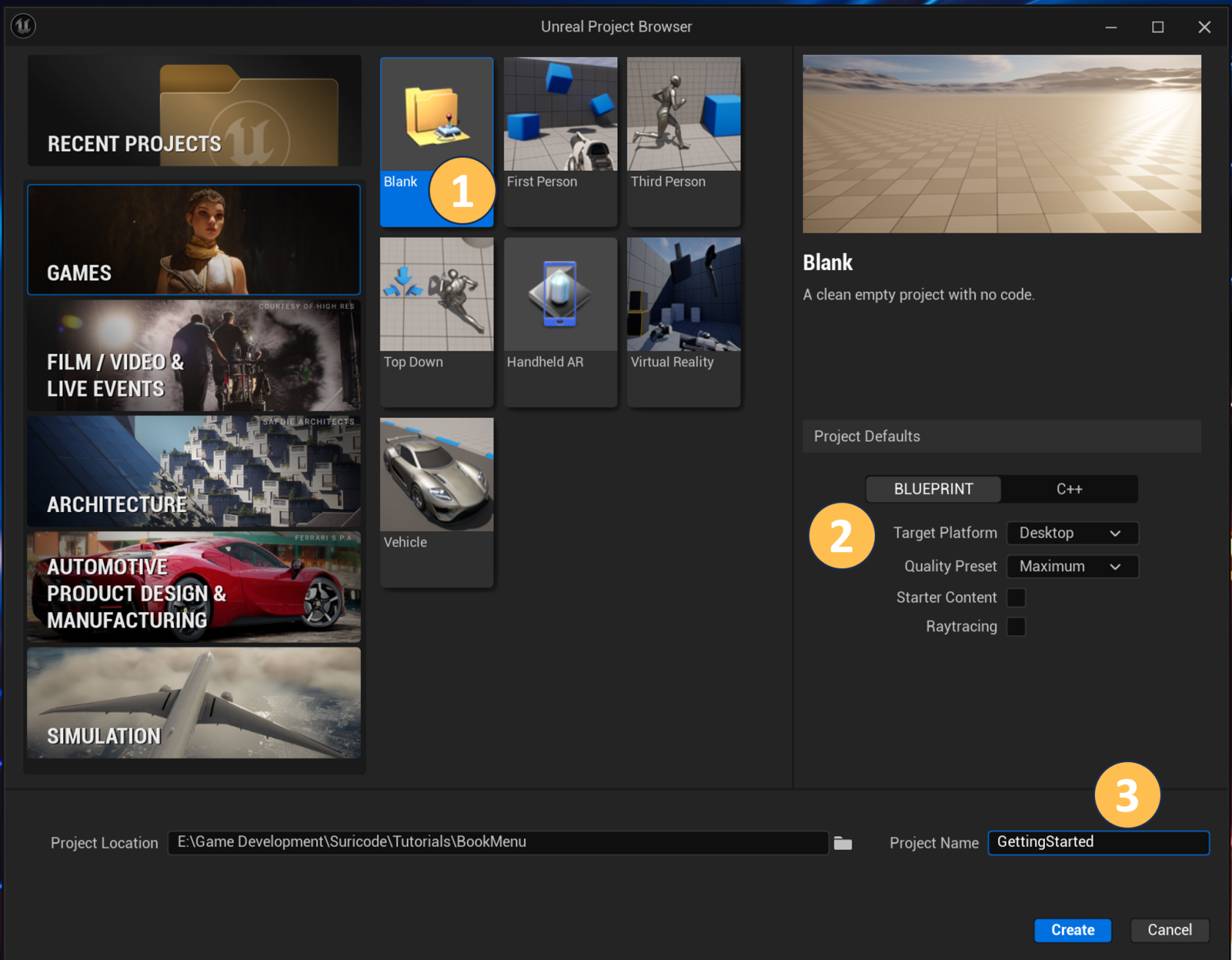This screenshot has height=960, width=1232.
Task: Click the Cancel button
Action: [x=1170, y=930]
